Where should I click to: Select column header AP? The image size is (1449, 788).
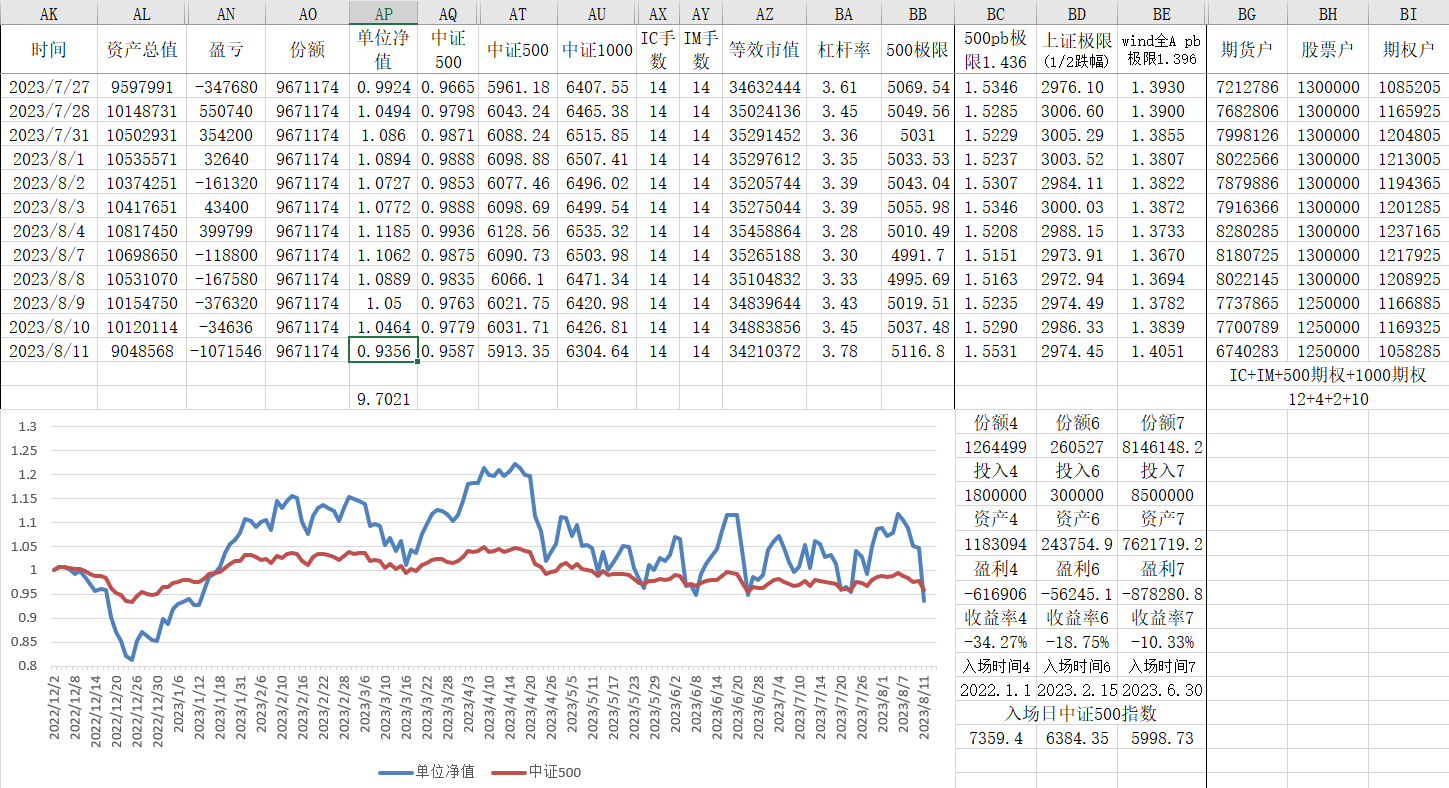pos(383,14)
